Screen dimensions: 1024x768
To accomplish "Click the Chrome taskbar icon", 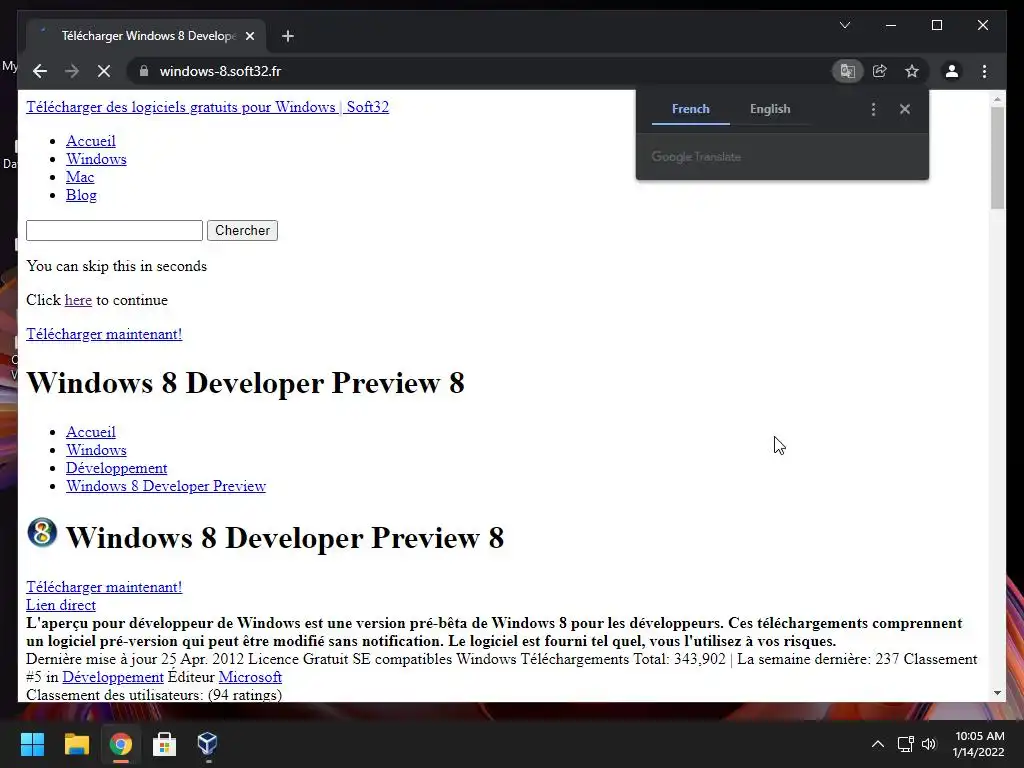I will point(120,744).
